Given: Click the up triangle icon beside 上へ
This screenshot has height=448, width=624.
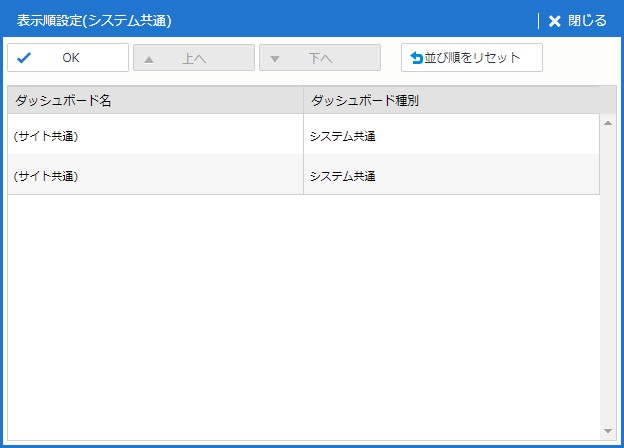Looking at the screenshot, I should click(x=149, y=58).
